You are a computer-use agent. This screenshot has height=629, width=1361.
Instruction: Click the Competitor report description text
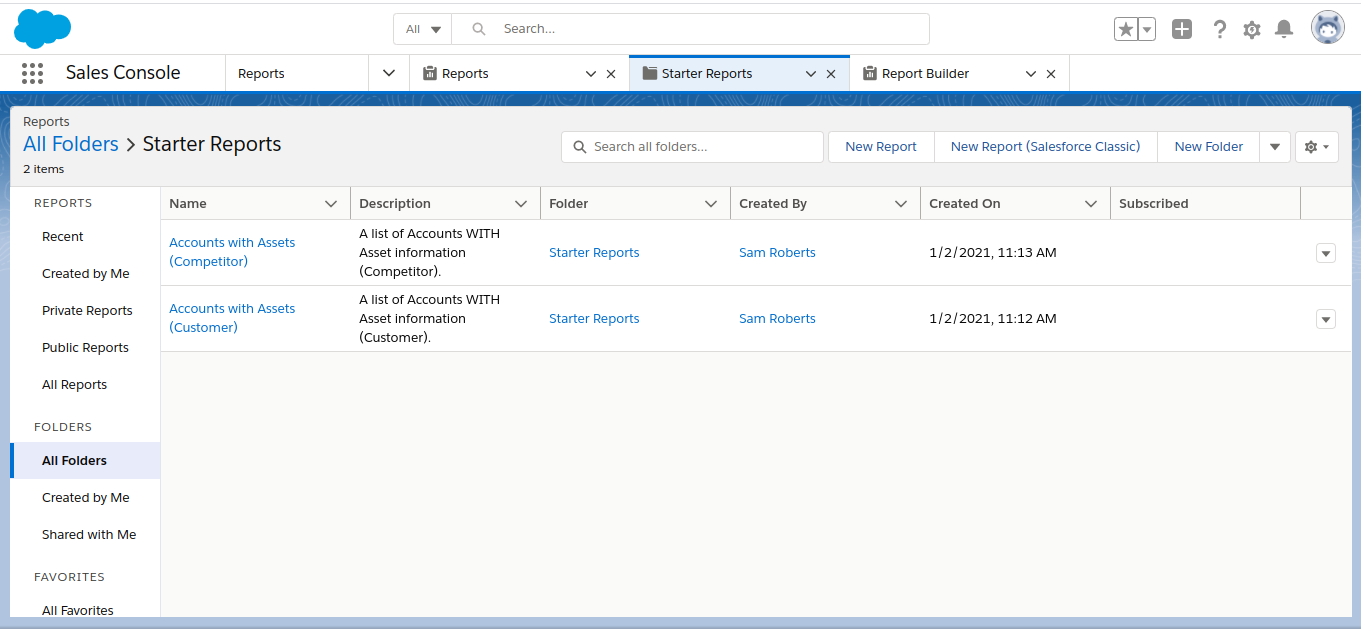tap(429, 252)
